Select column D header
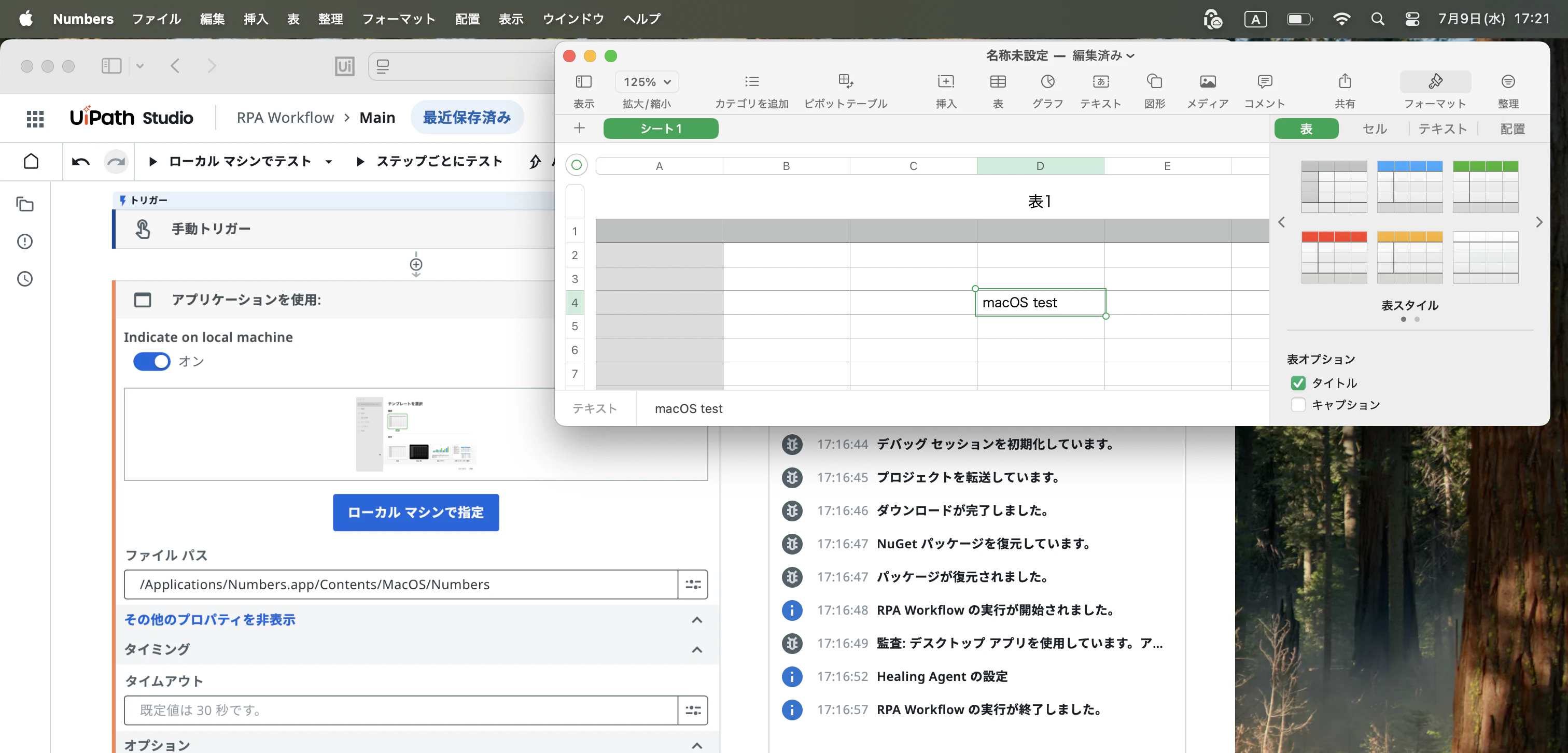 click(x=1040, y=165)
